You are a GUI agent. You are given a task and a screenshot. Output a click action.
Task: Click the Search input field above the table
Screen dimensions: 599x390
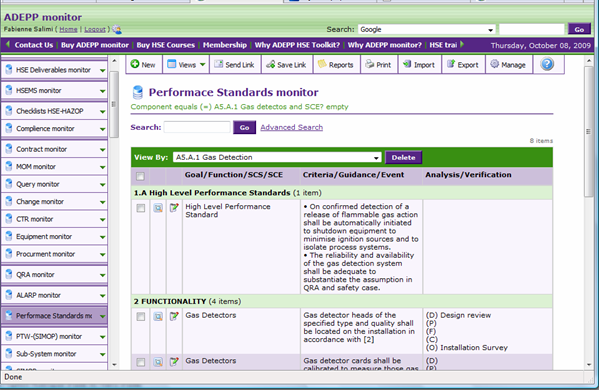click(197, 127)
